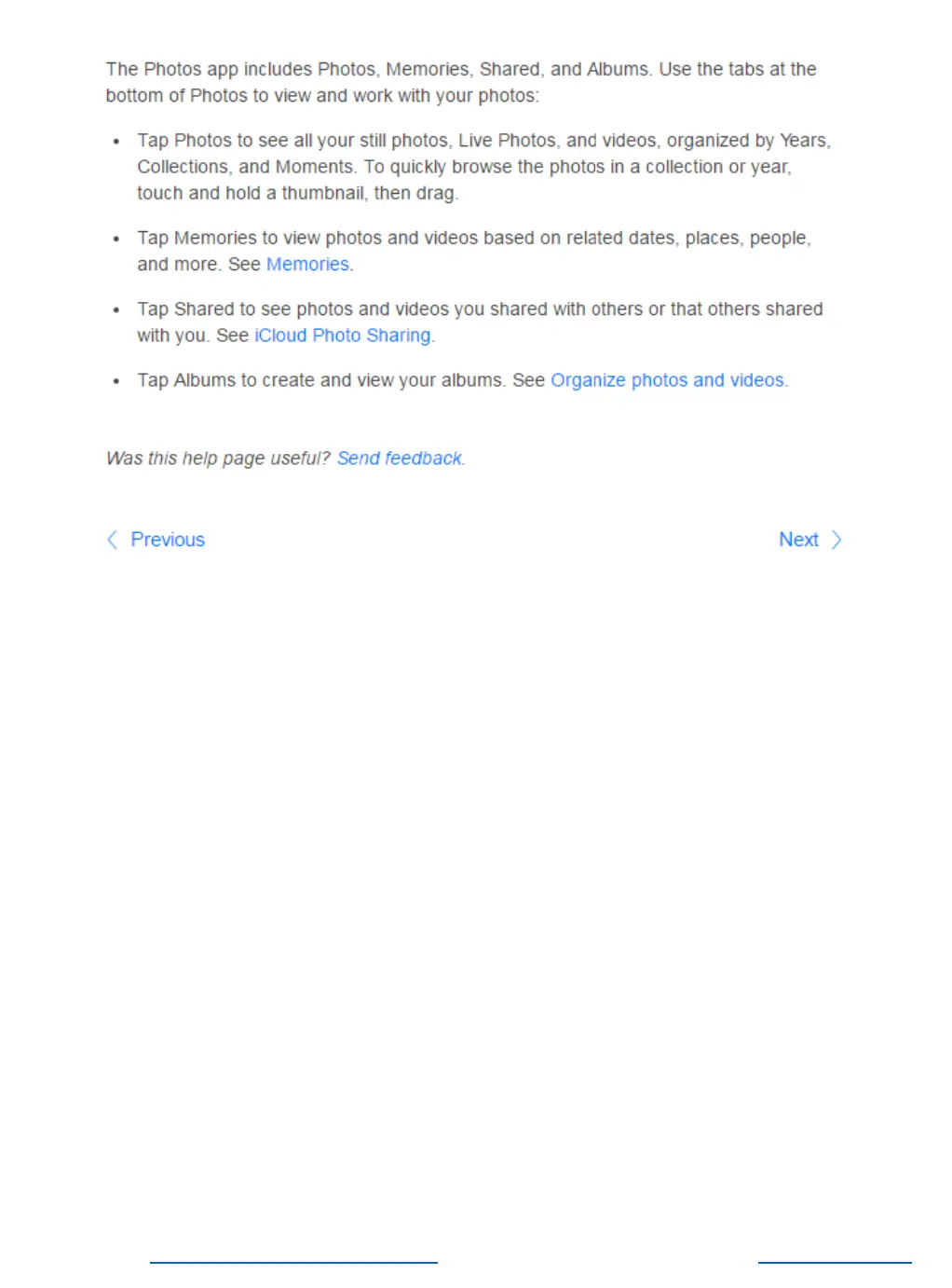The height and width of the screenshot is (1288, 952).
Task: Go to the Next page
Action: pos(798,540)
